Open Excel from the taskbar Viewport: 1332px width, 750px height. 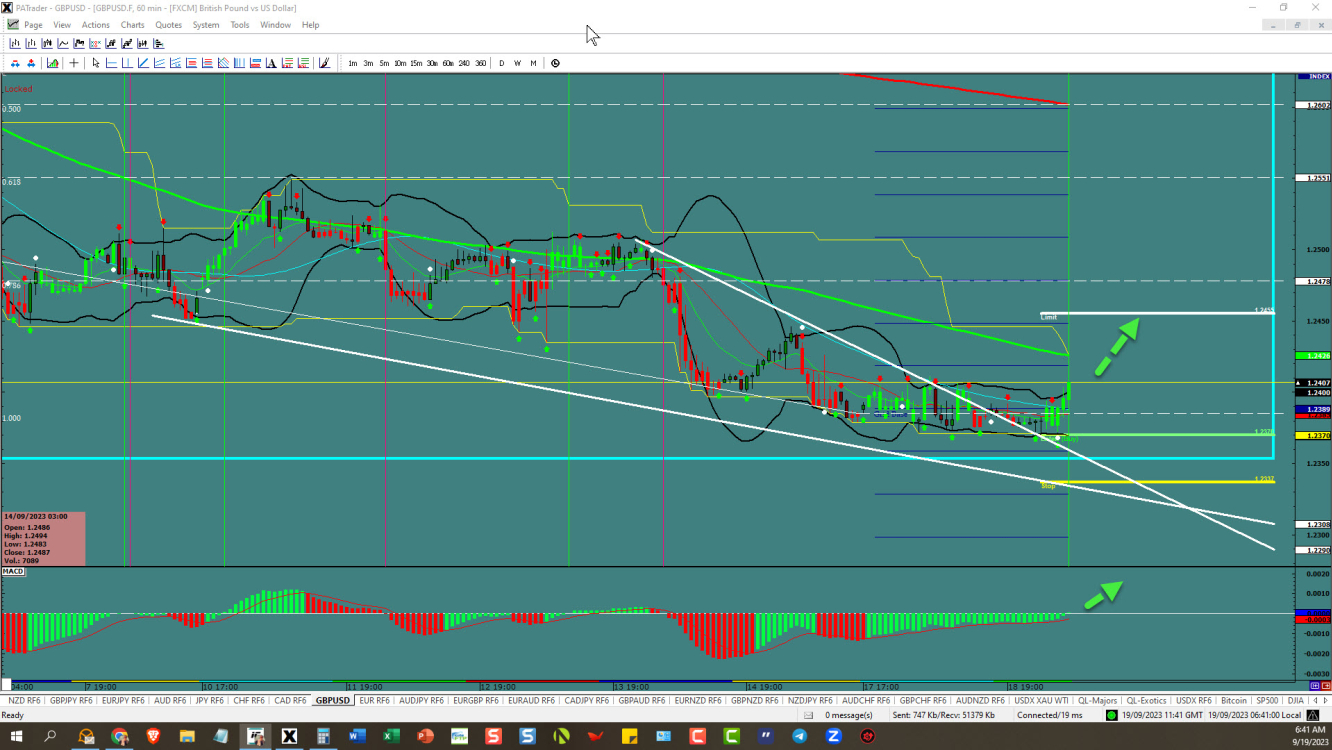point(390,736)
